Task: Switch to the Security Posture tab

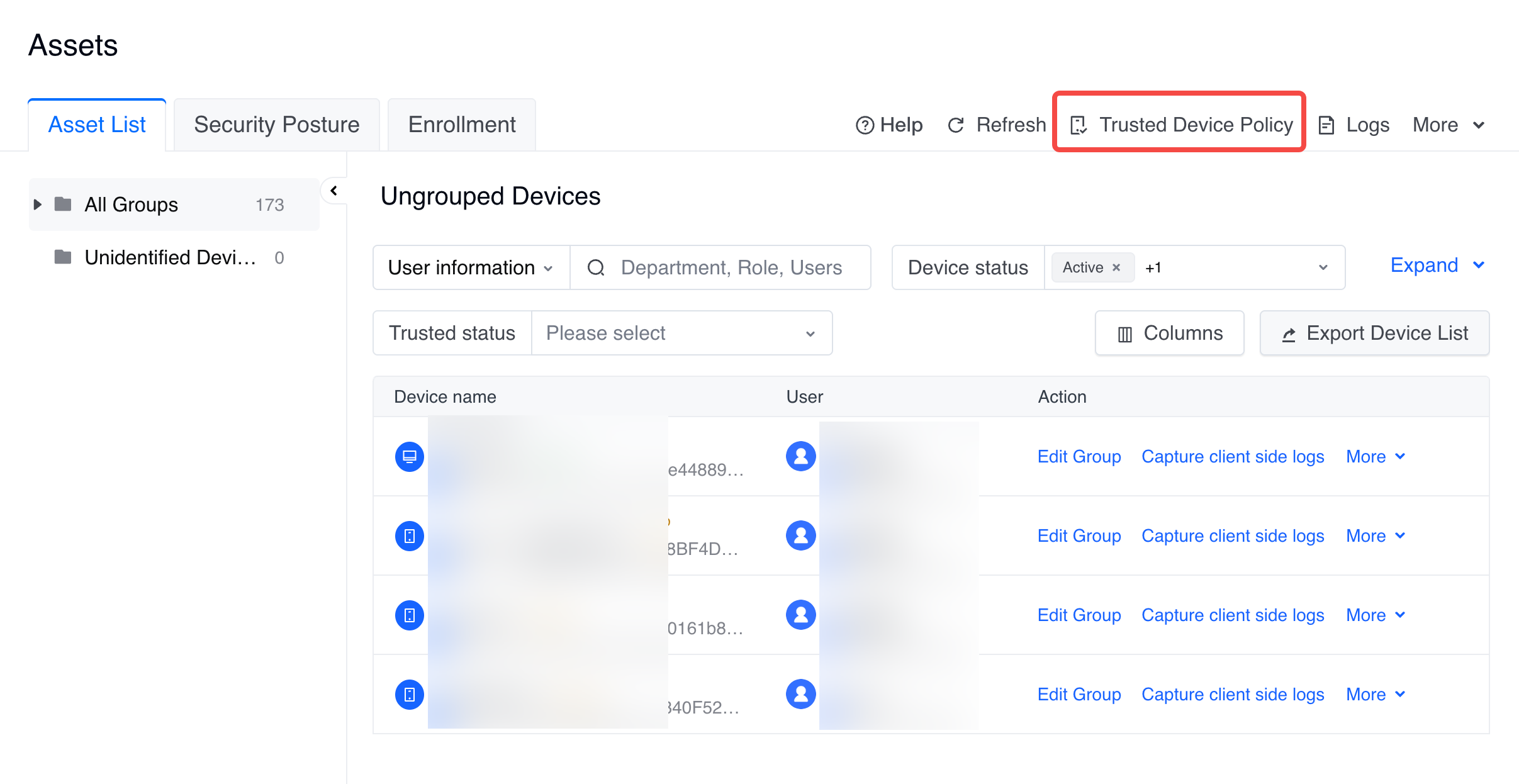Action: [x=276, y=125]
